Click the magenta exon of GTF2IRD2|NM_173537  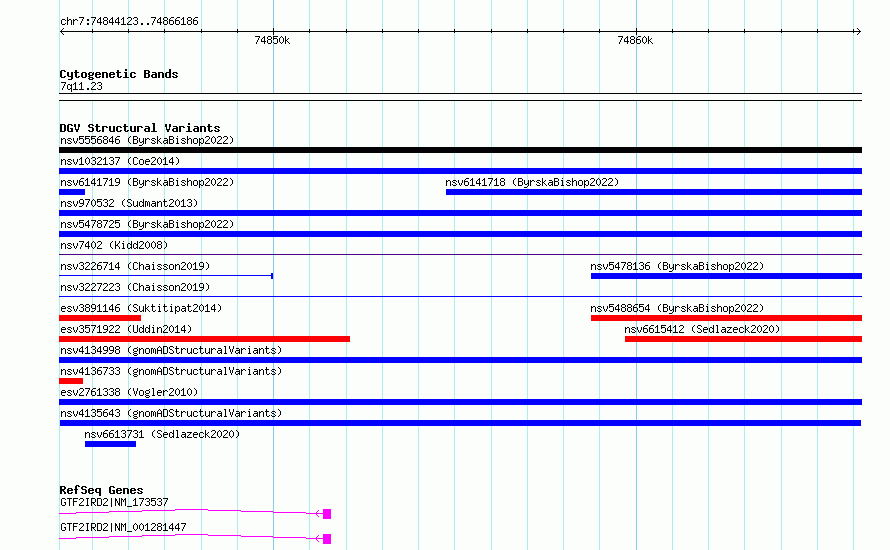coord(327,514)
